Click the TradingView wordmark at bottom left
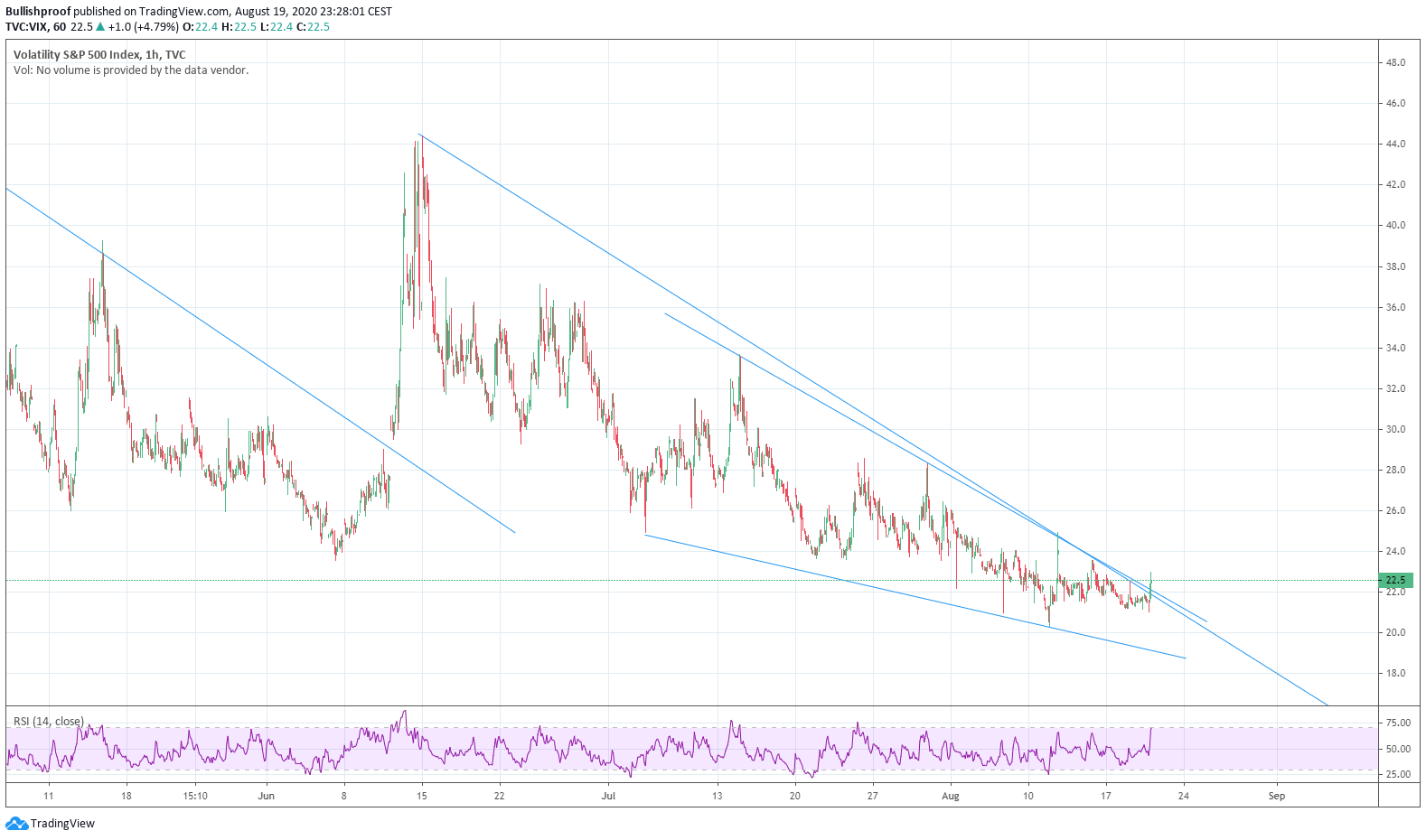 pos(62,824)
